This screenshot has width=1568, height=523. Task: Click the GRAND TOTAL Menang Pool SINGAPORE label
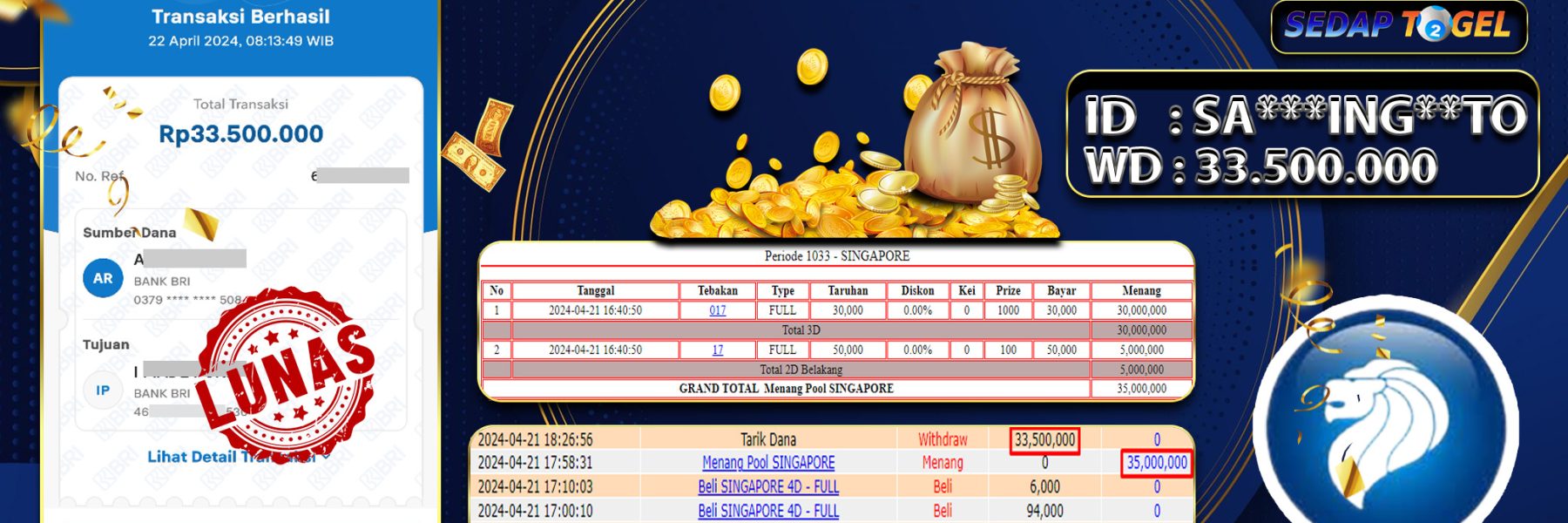click(x=786, y=389)
